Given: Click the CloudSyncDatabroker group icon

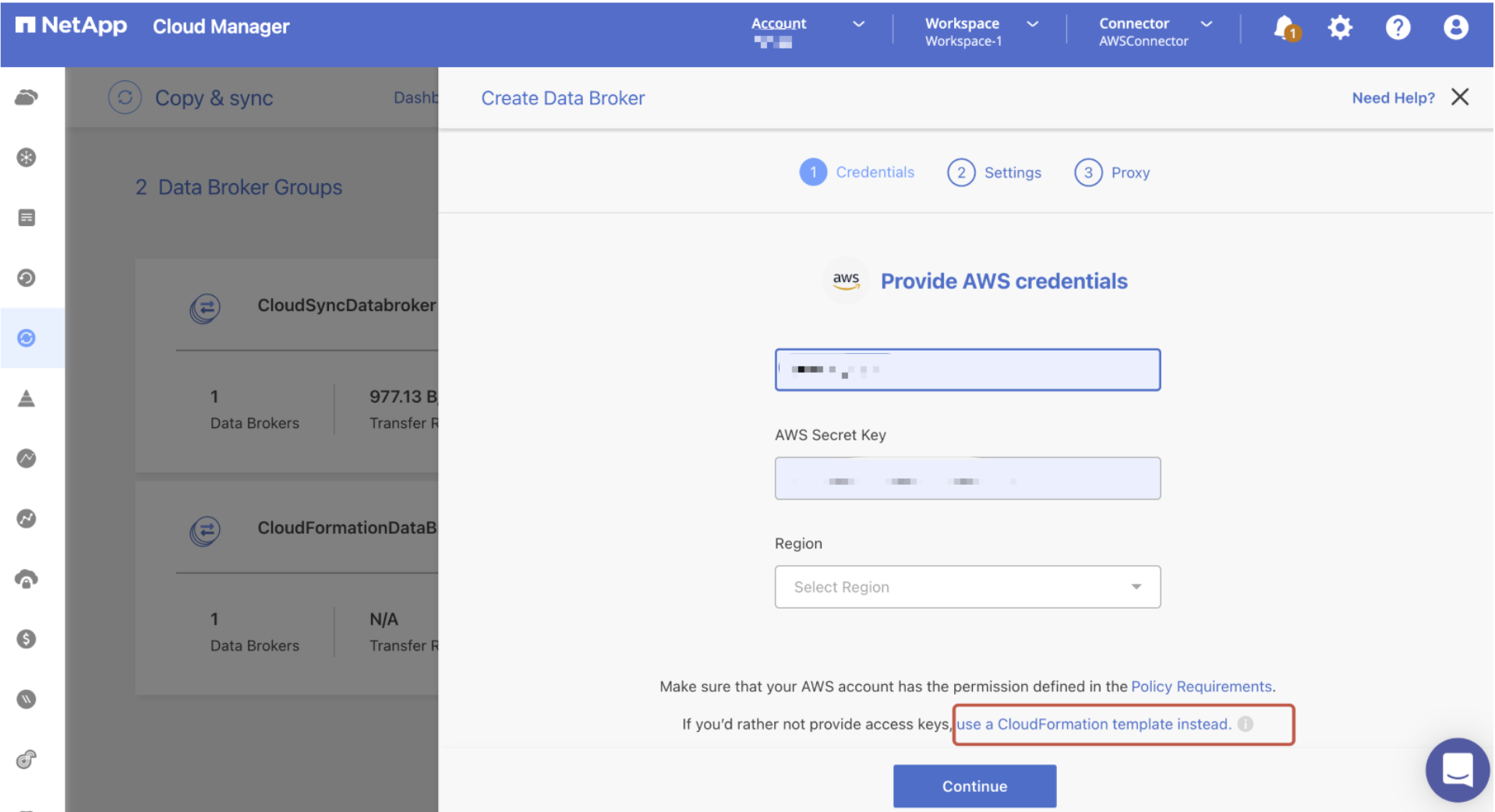Looking at the screenshot, I should (205, 308).
